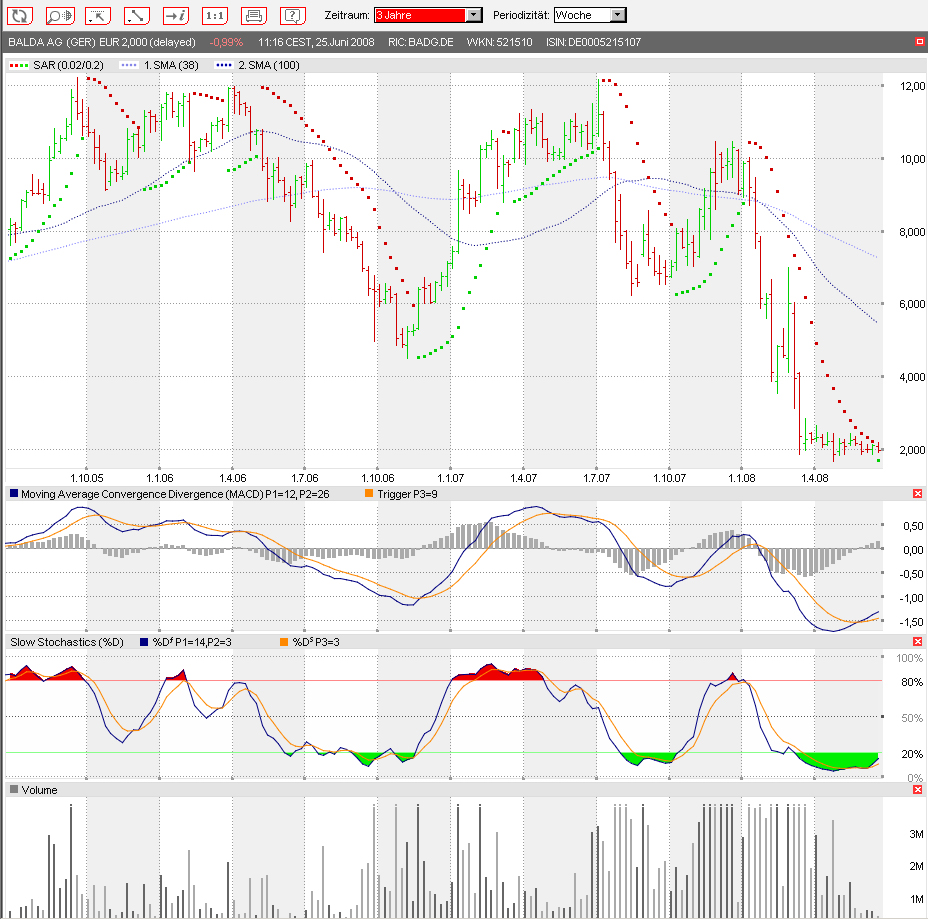Click the 1.1.07 date axis label

(450, 478)
